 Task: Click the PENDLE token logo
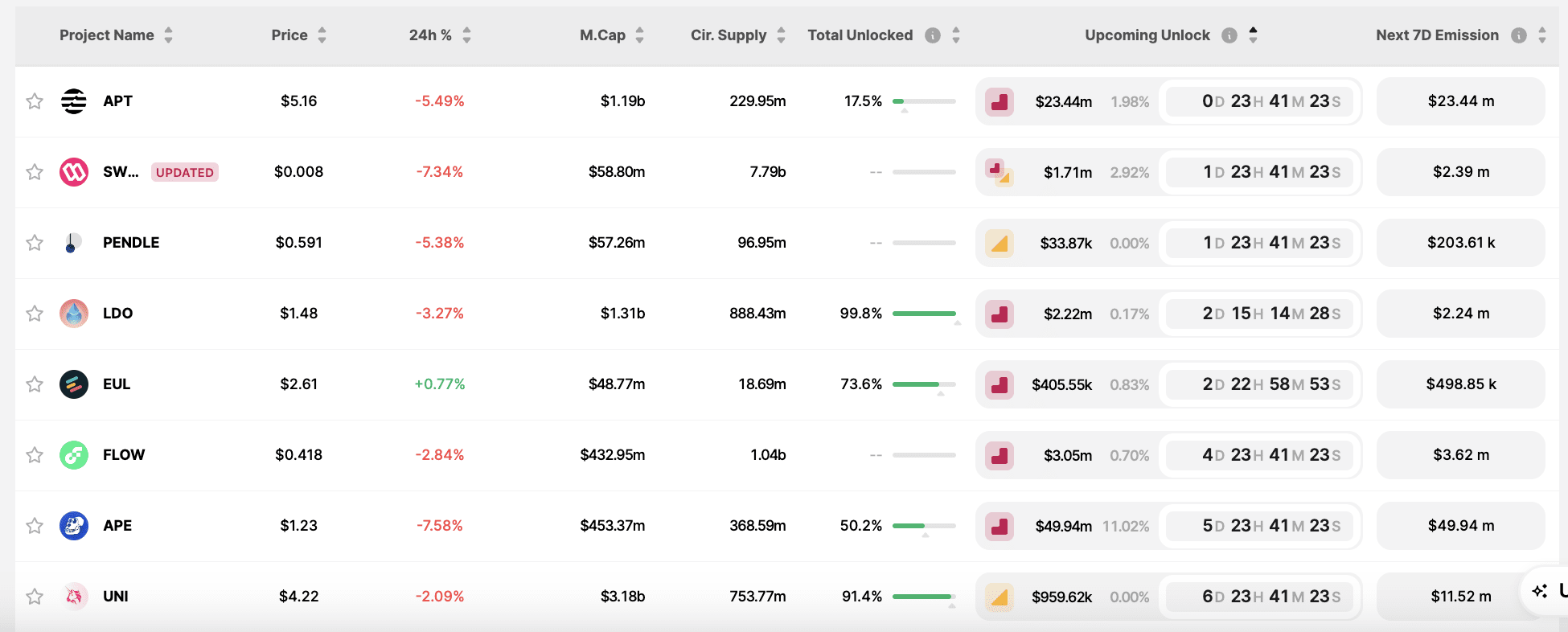74,243
